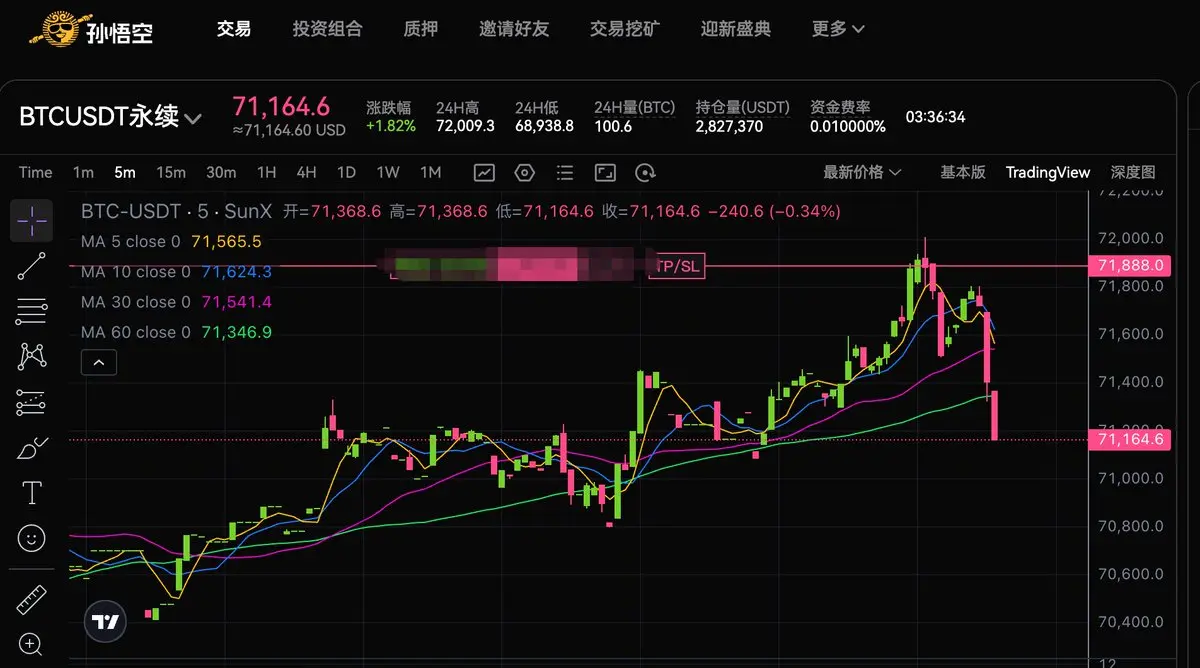Click the MA 5 close indicator legend
The image size is (1200, 668).
[x=171, y=242]
